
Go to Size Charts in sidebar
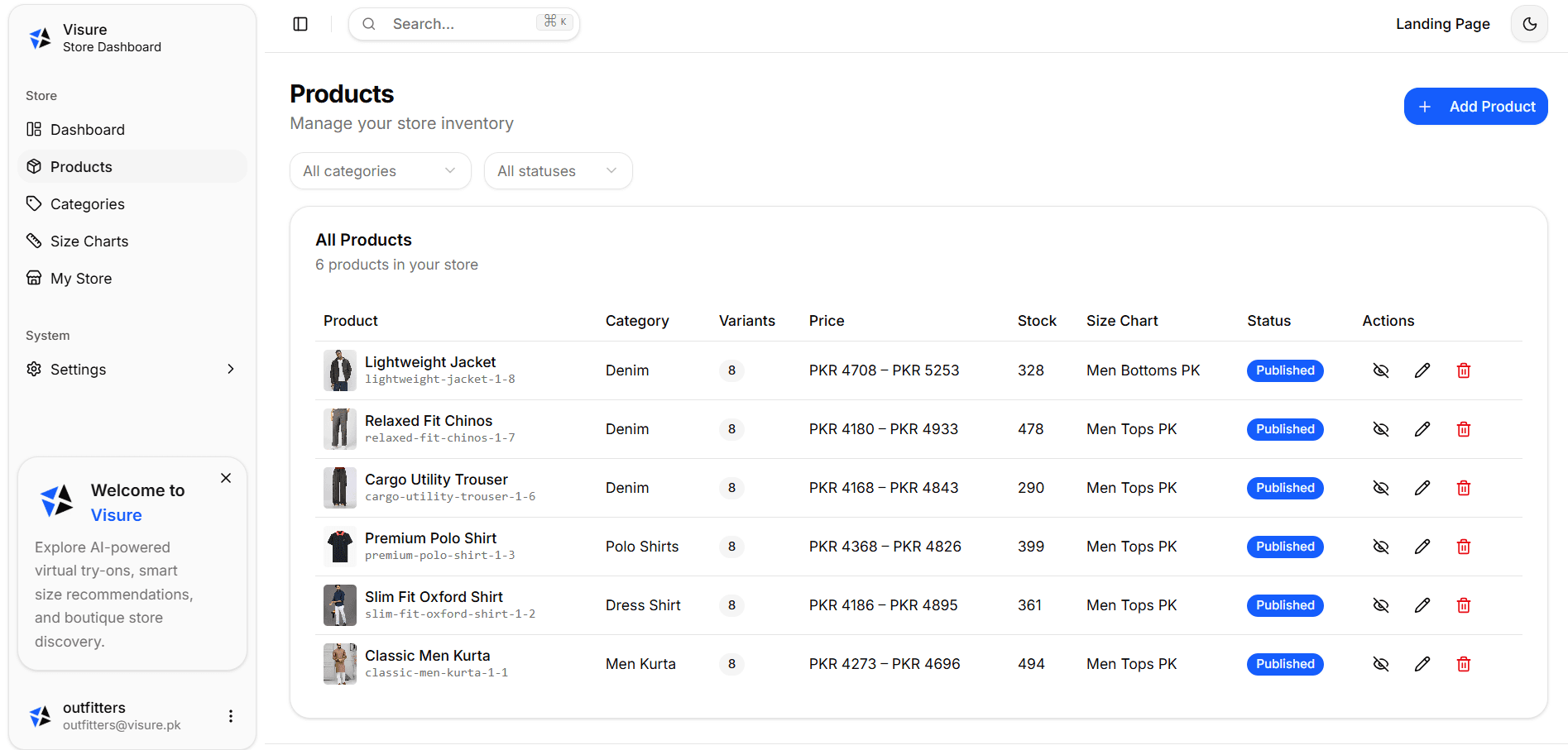pyautogui.click(x=89, y=241)
